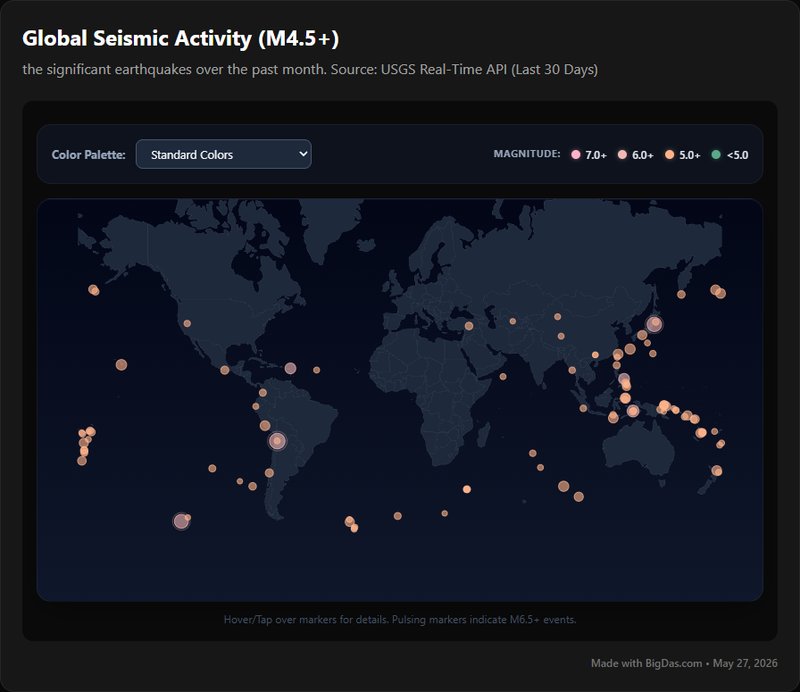The height and width of the screenshot is (692, 800).
Task: Click the marker at Kamchatka's southern tip
Action: point(681,294)
